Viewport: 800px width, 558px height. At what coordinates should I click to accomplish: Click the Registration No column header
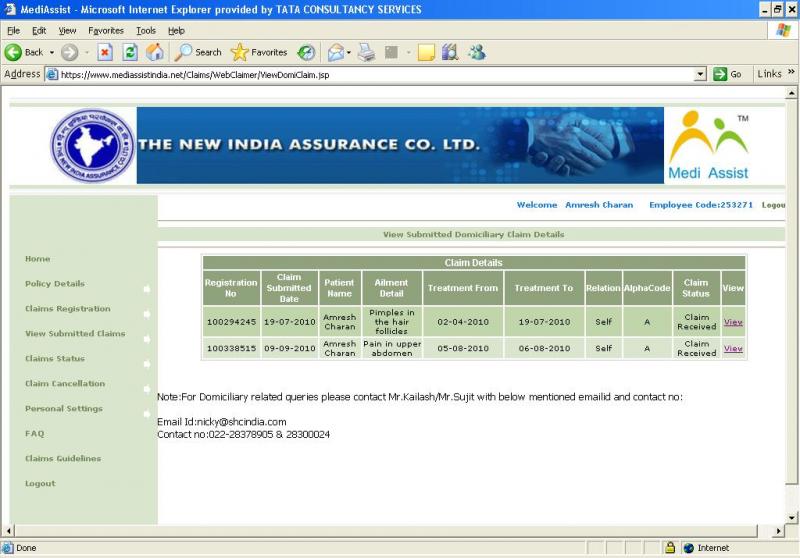(231, 288)
